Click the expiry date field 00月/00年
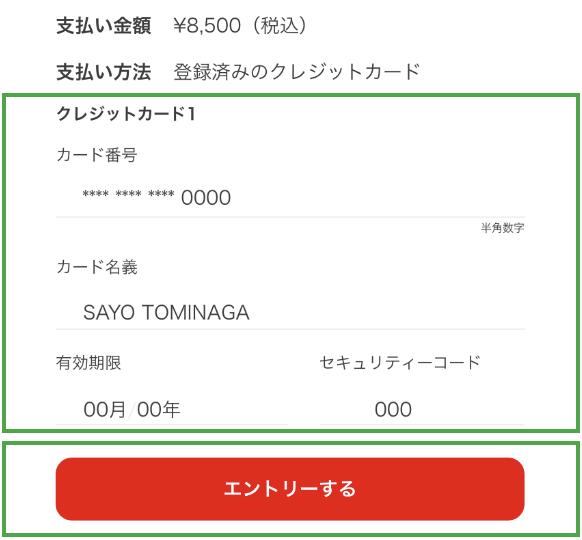 tap(172, 409)
